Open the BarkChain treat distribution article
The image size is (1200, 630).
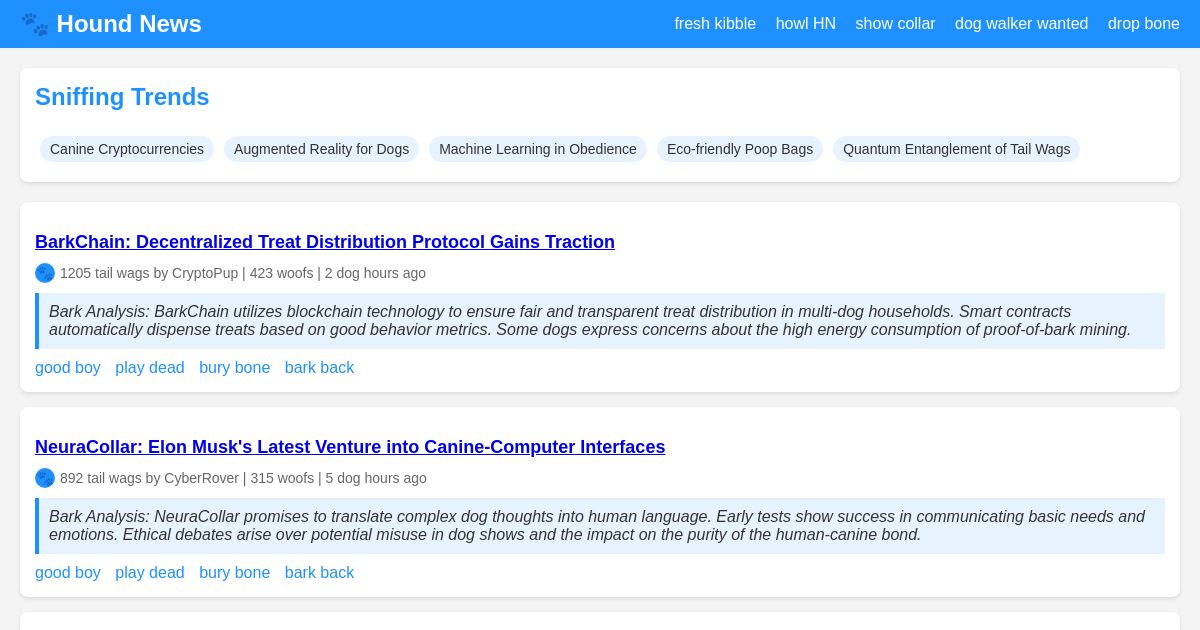[325, 242]
